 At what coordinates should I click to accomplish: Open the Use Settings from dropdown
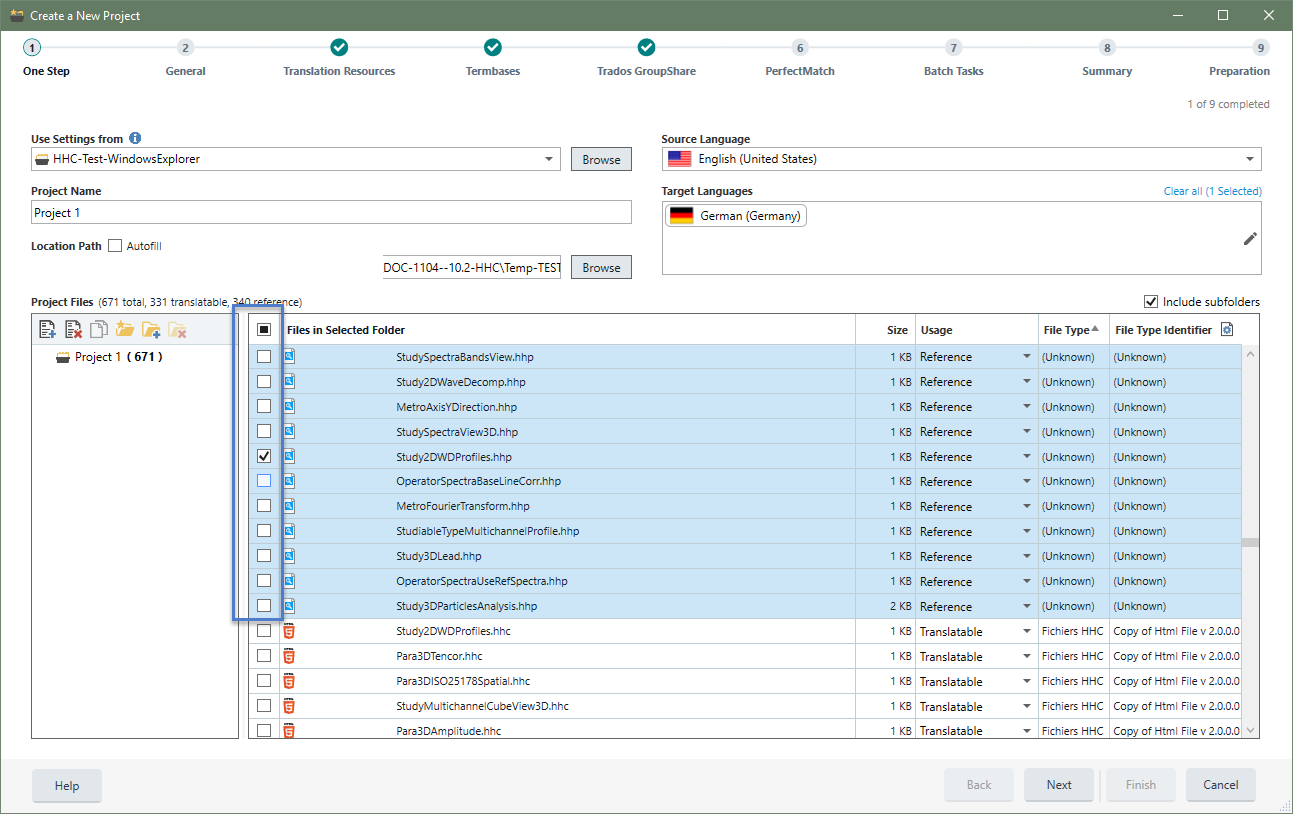point(549,159)
